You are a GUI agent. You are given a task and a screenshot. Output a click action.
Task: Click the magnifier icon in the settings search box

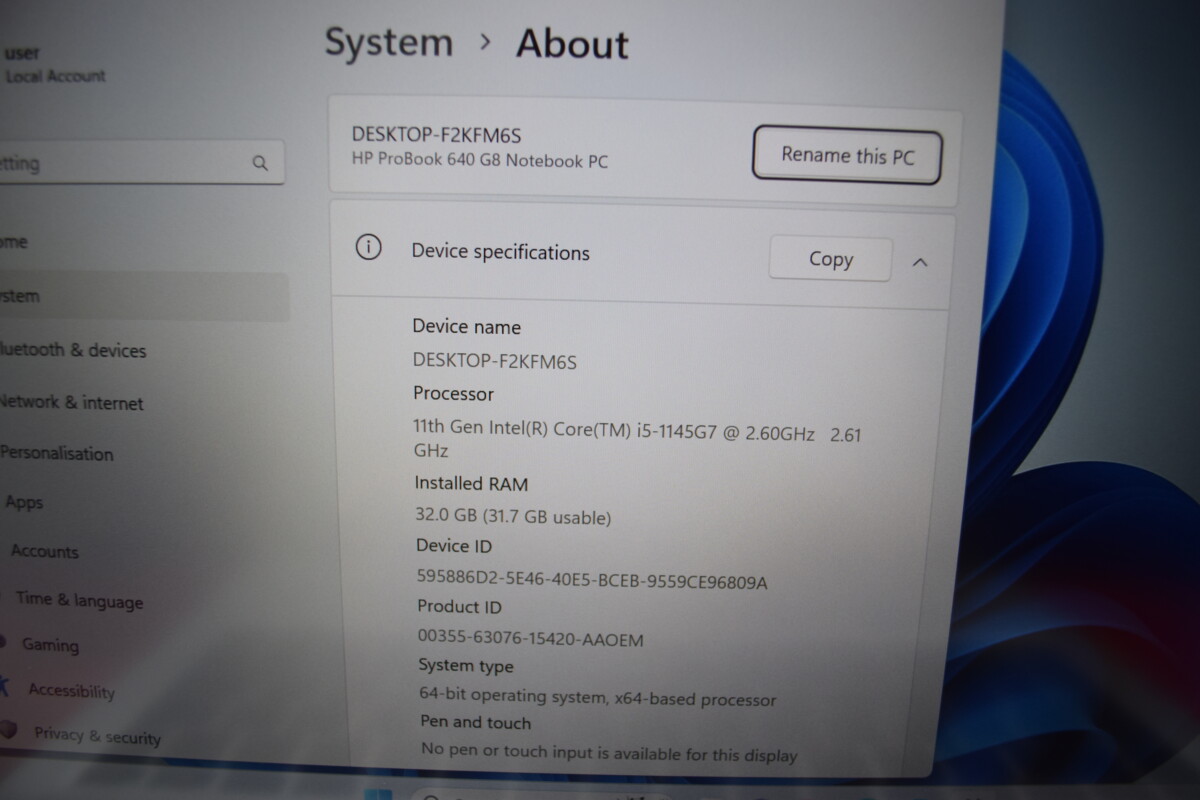pos(260,163)
